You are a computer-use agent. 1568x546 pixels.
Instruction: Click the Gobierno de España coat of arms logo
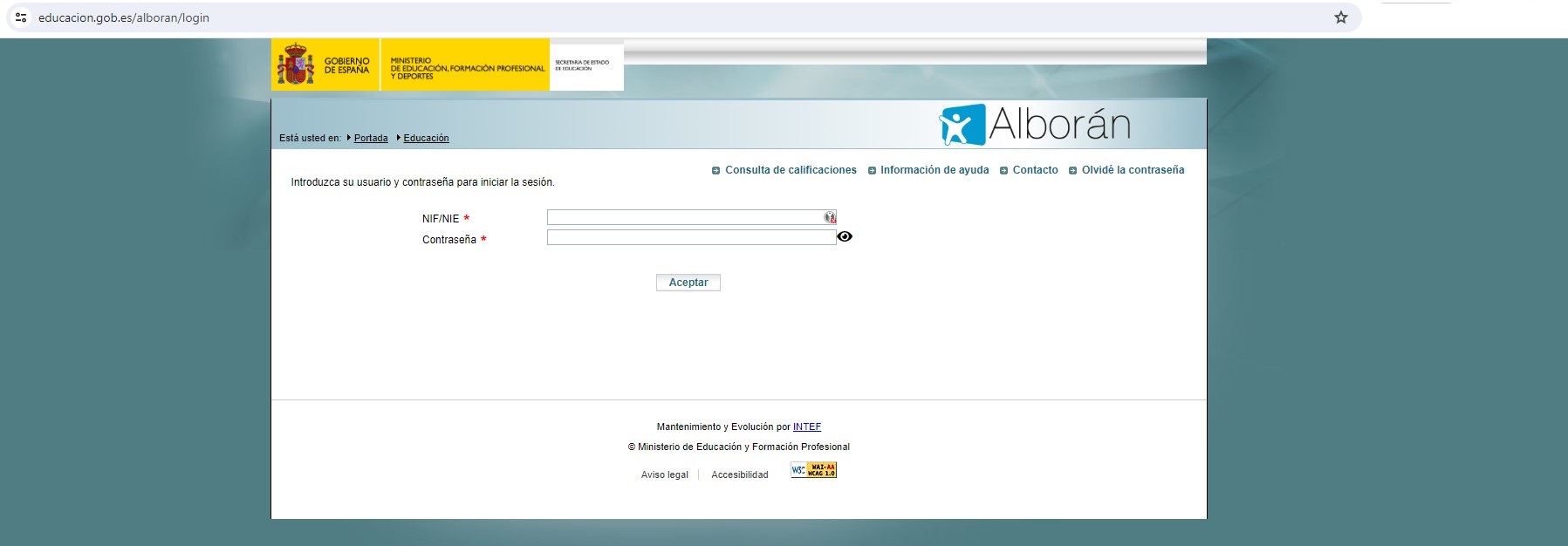(x=296, y=65)
